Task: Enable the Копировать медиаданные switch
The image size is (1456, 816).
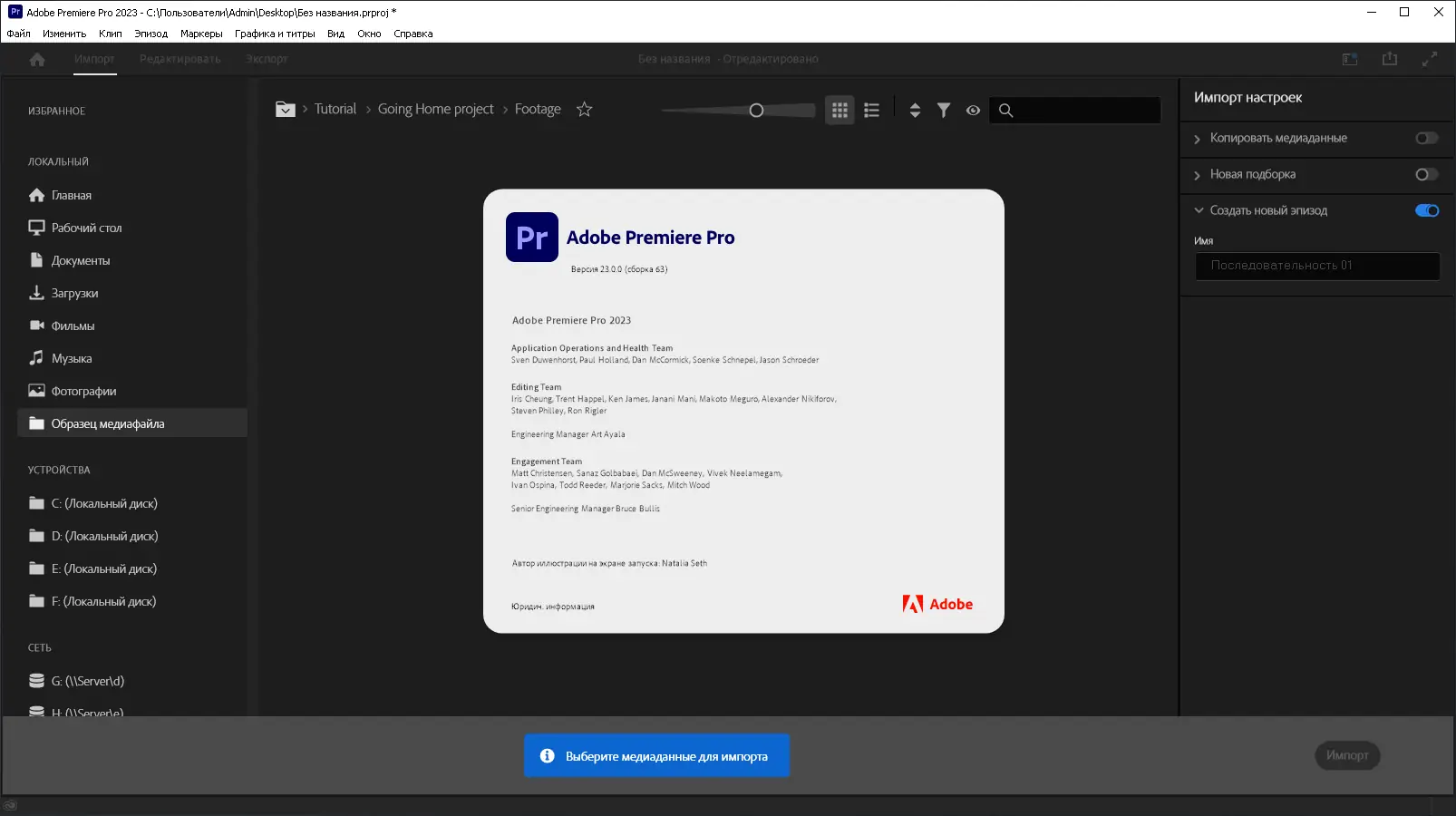Action: coord(1427,138)
